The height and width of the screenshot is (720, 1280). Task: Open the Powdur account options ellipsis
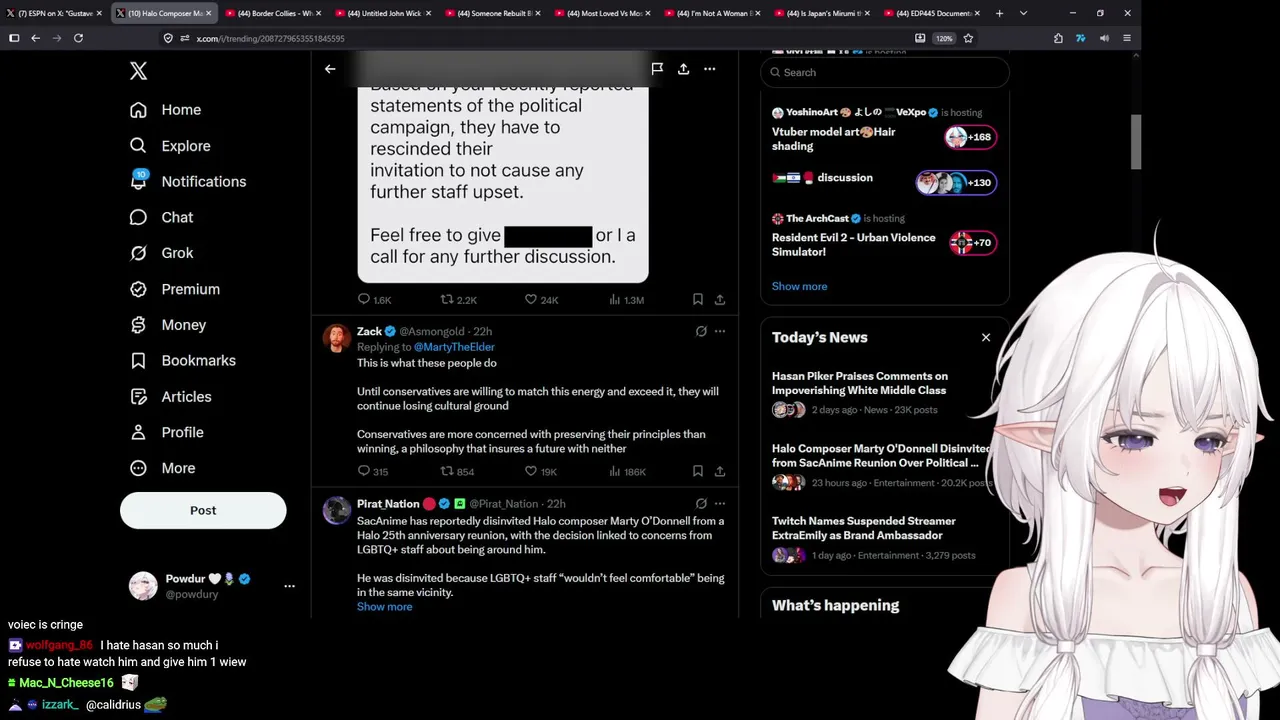289,586
